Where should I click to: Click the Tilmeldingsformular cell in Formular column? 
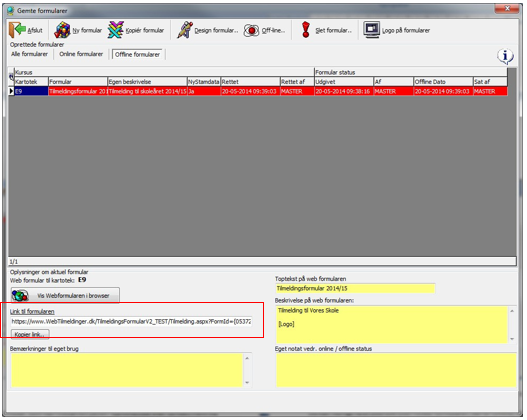78,91
